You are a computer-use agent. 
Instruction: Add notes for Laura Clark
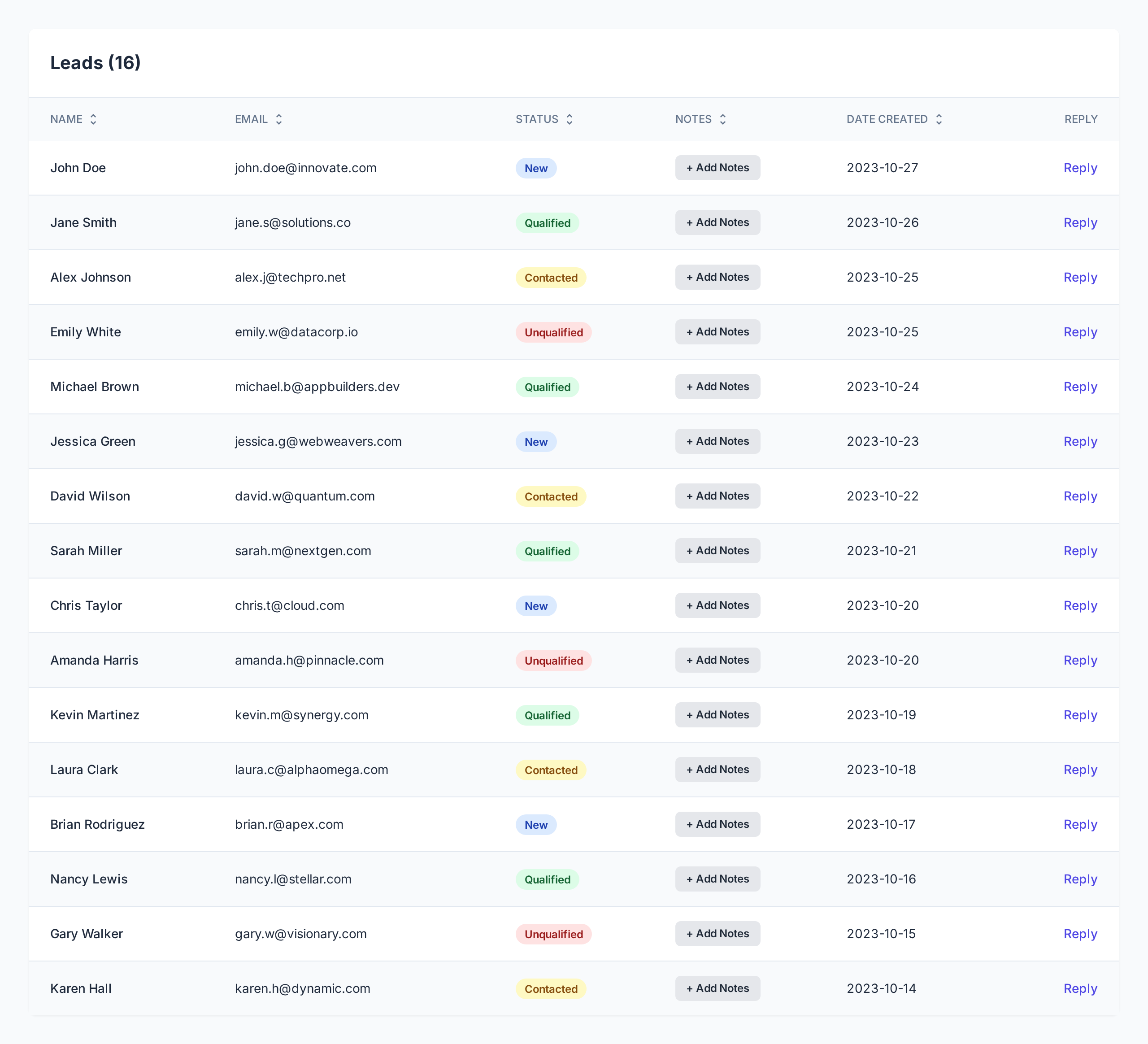(717, 770)
